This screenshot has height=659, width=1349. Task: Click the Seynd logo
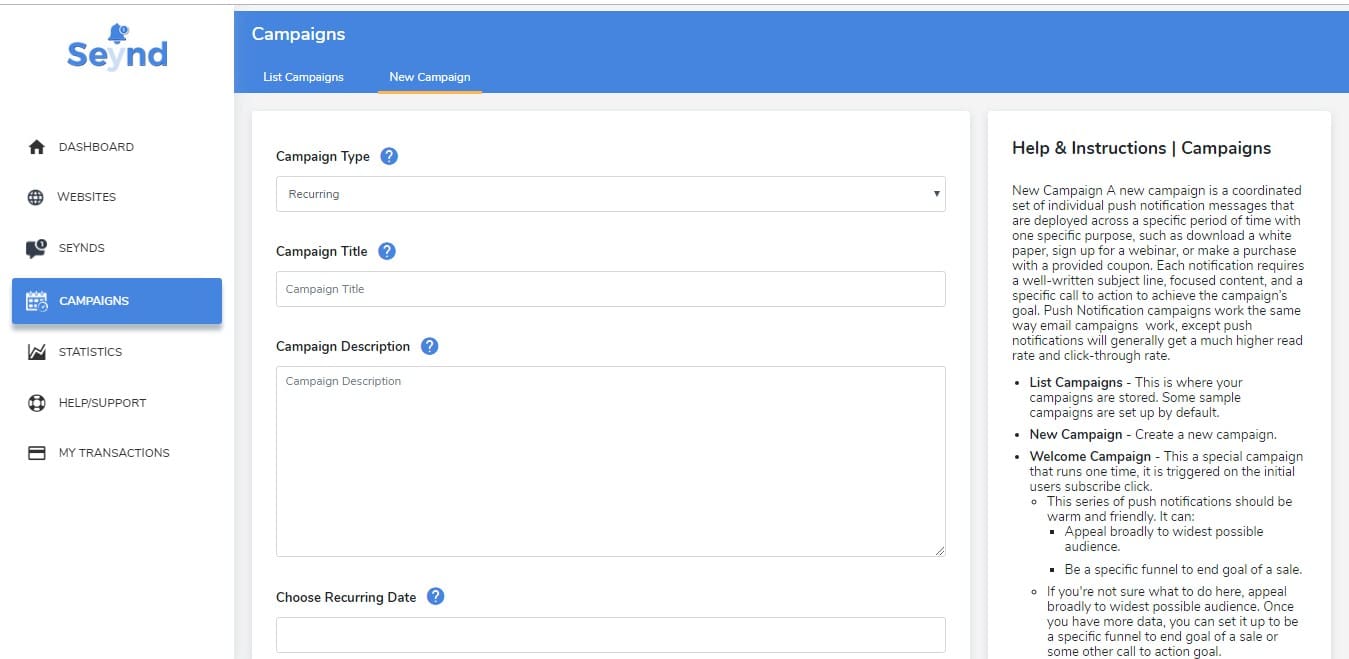pos(117,48)
